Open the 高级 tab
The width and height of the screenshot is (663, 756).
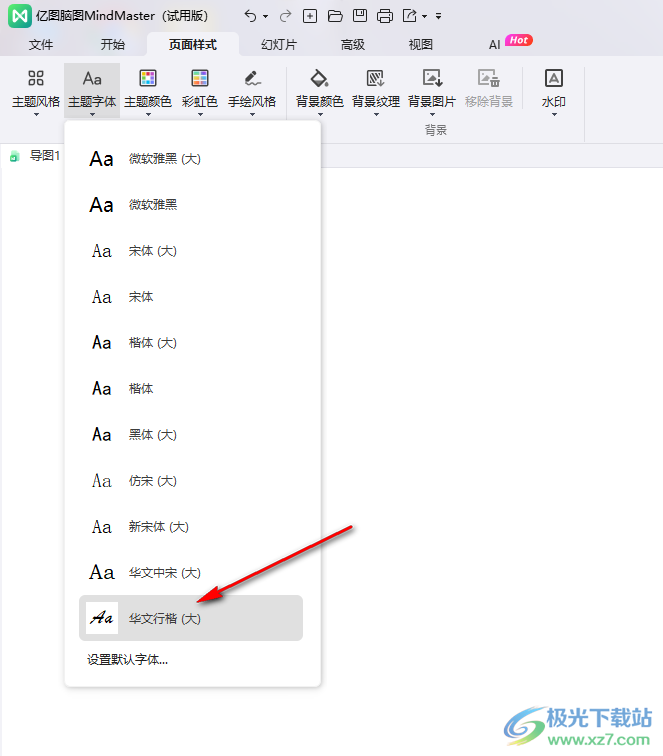coord(352,45)
